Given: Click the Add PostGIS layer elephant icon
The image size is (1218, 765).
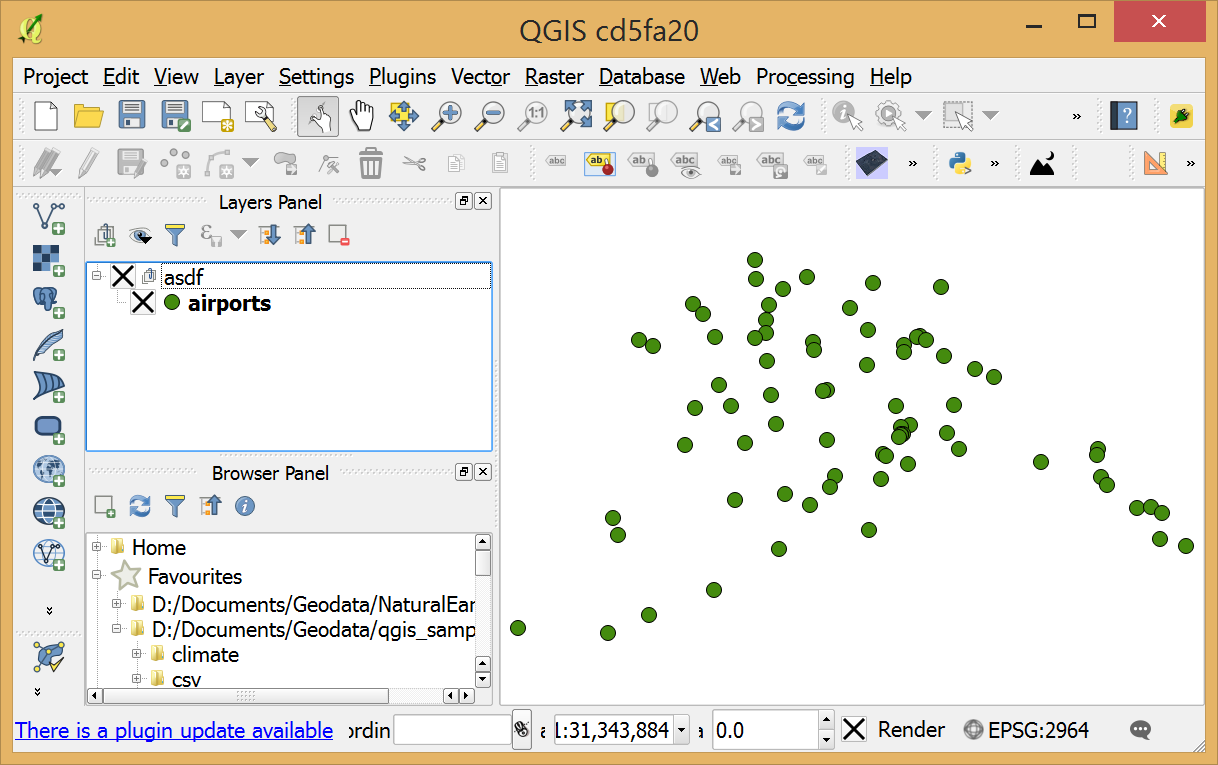Looking at the screenshot, I should point(49,300).
